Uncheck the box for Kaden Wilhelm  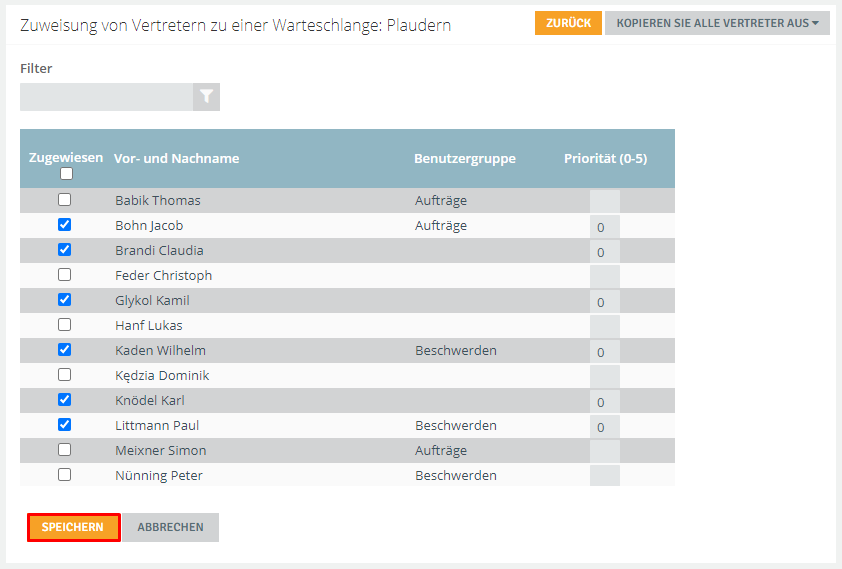[x=64, y=349]
